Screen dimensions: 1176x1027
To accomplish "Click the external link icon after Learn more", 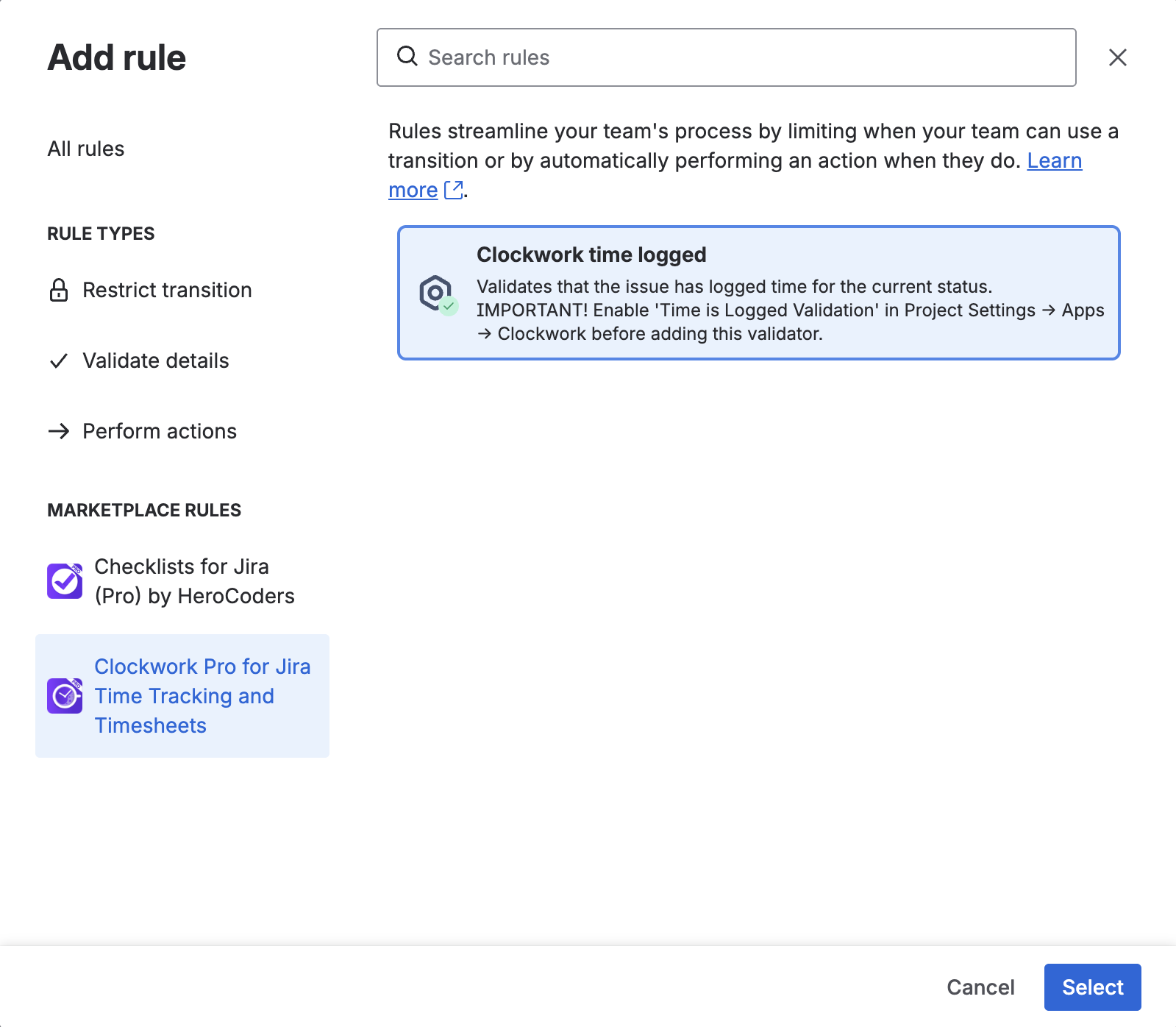I will tap(454, 190).
